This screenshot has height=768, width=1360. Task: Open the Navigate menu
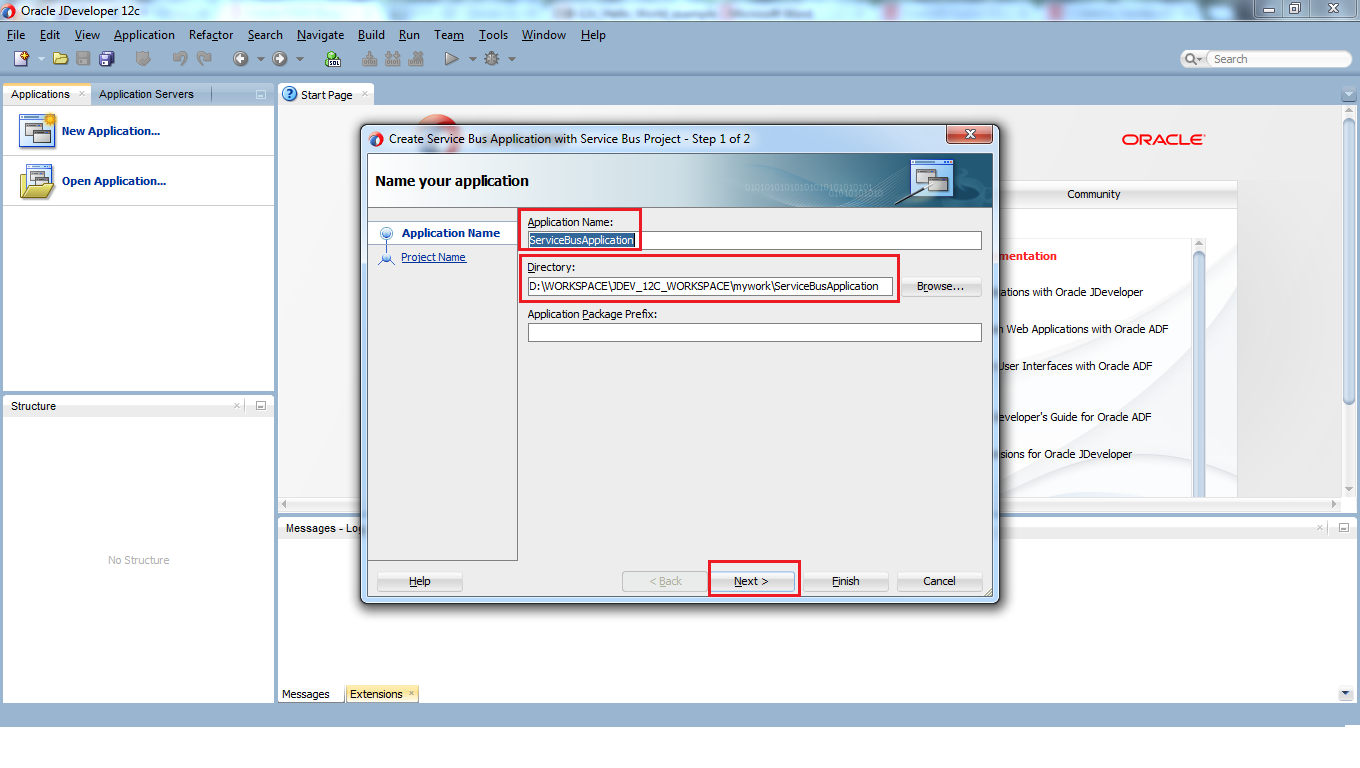320,35
